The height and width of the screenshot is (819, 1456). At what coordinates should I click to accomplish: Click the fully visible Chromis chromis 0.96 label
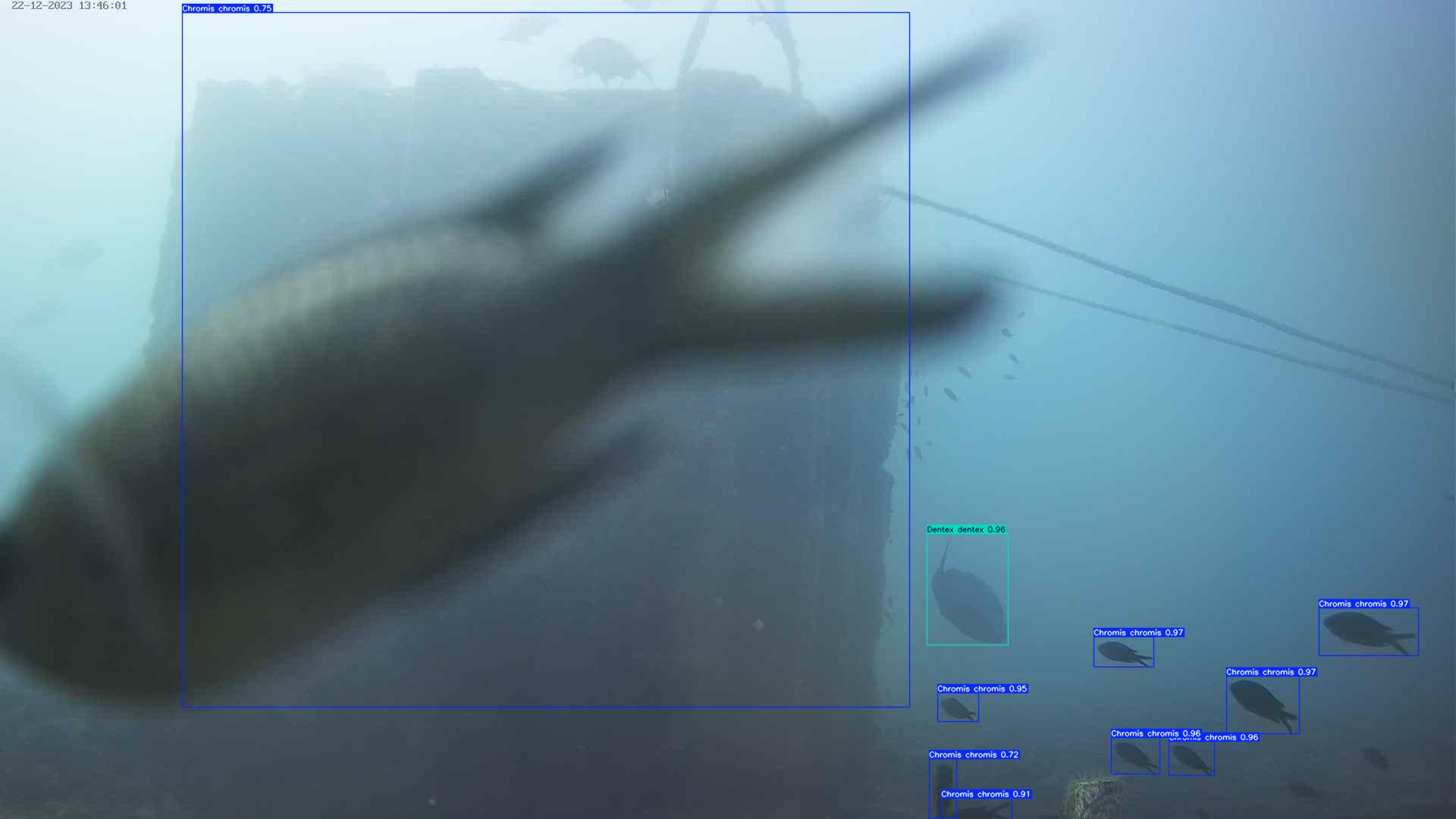tap(1155, 733)
